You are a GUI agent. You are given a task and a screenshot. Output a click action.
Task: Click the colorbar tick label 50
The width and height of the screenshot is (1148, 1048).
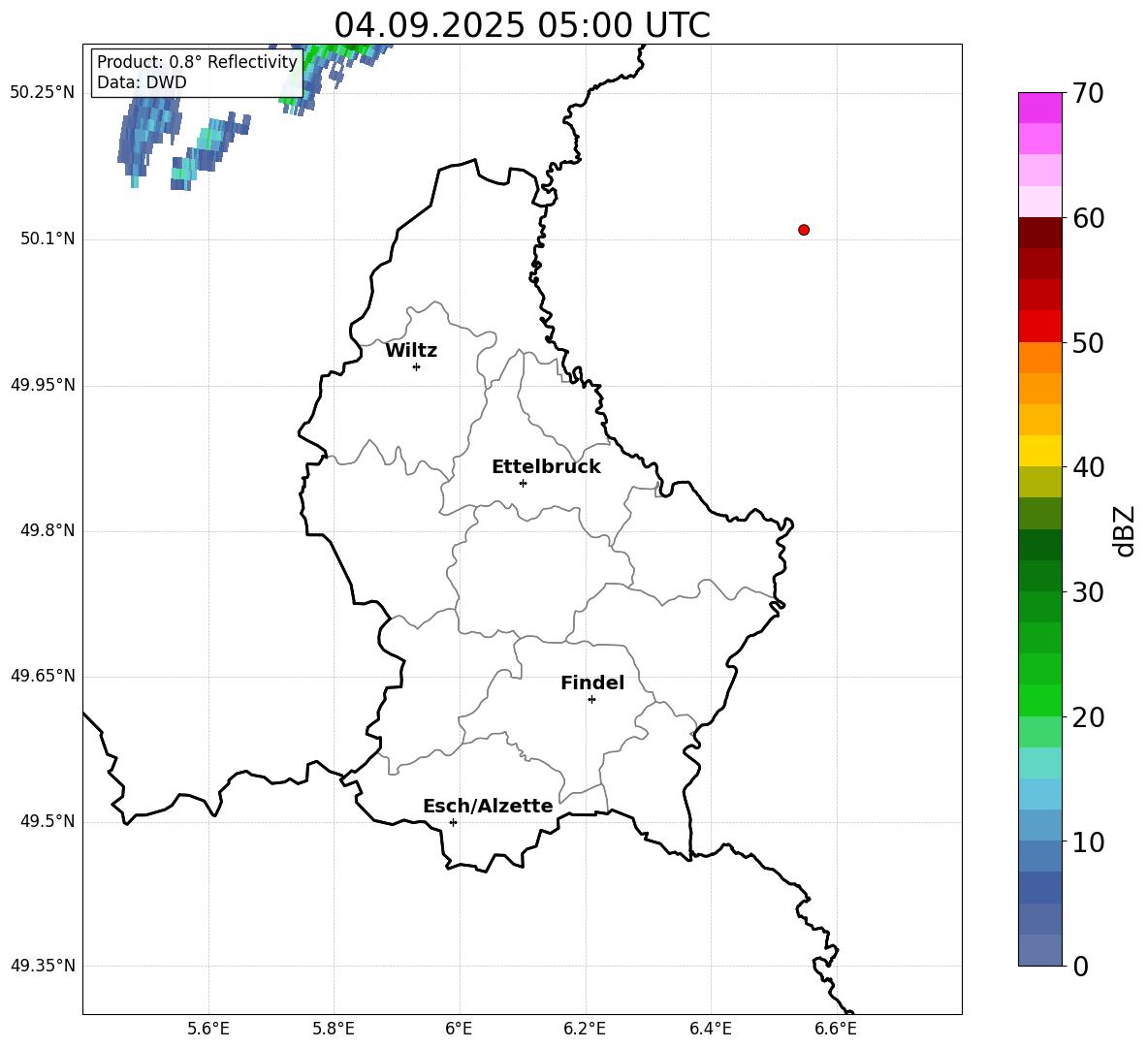pyautogui.click(x=1088, y=342)
